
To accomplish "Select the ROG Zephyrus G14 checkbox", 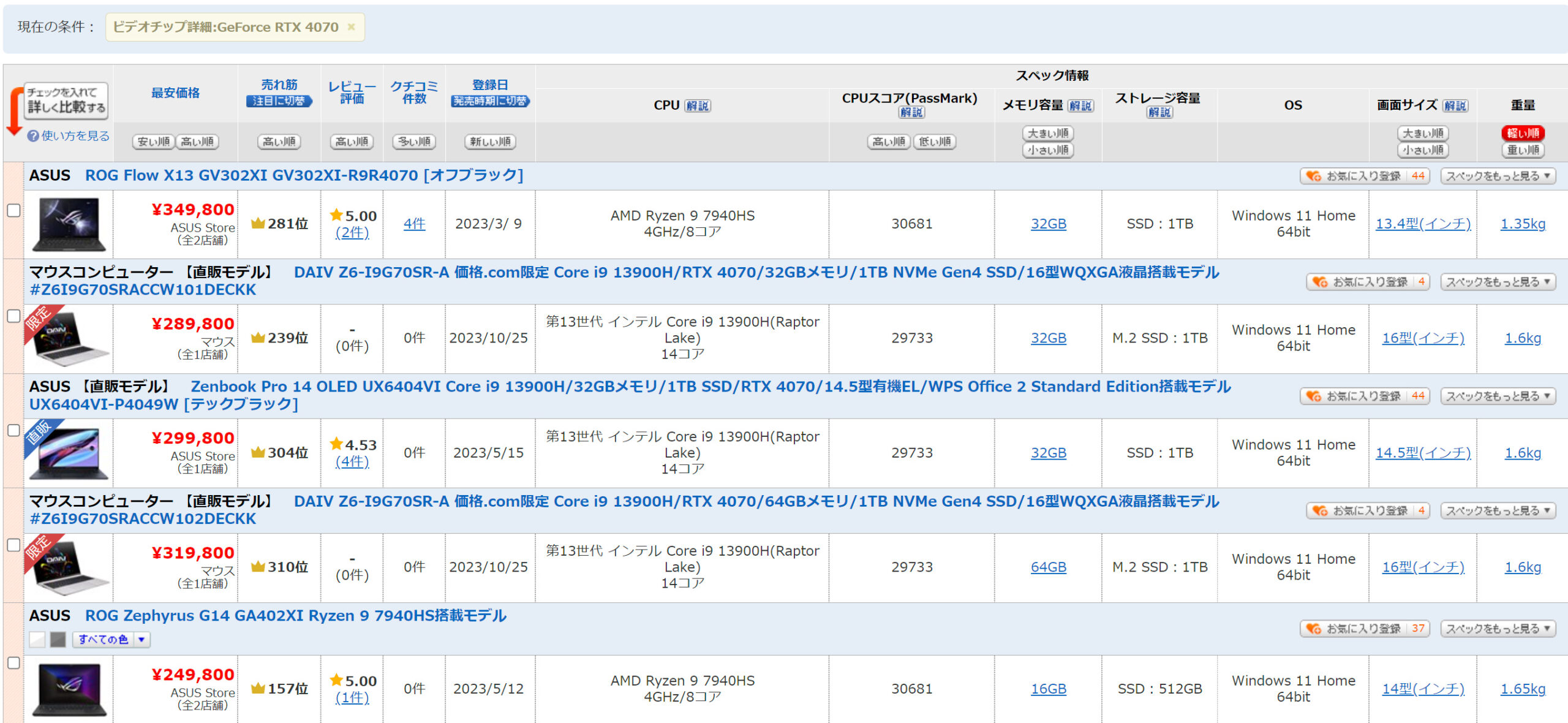I will coord(13,663).
